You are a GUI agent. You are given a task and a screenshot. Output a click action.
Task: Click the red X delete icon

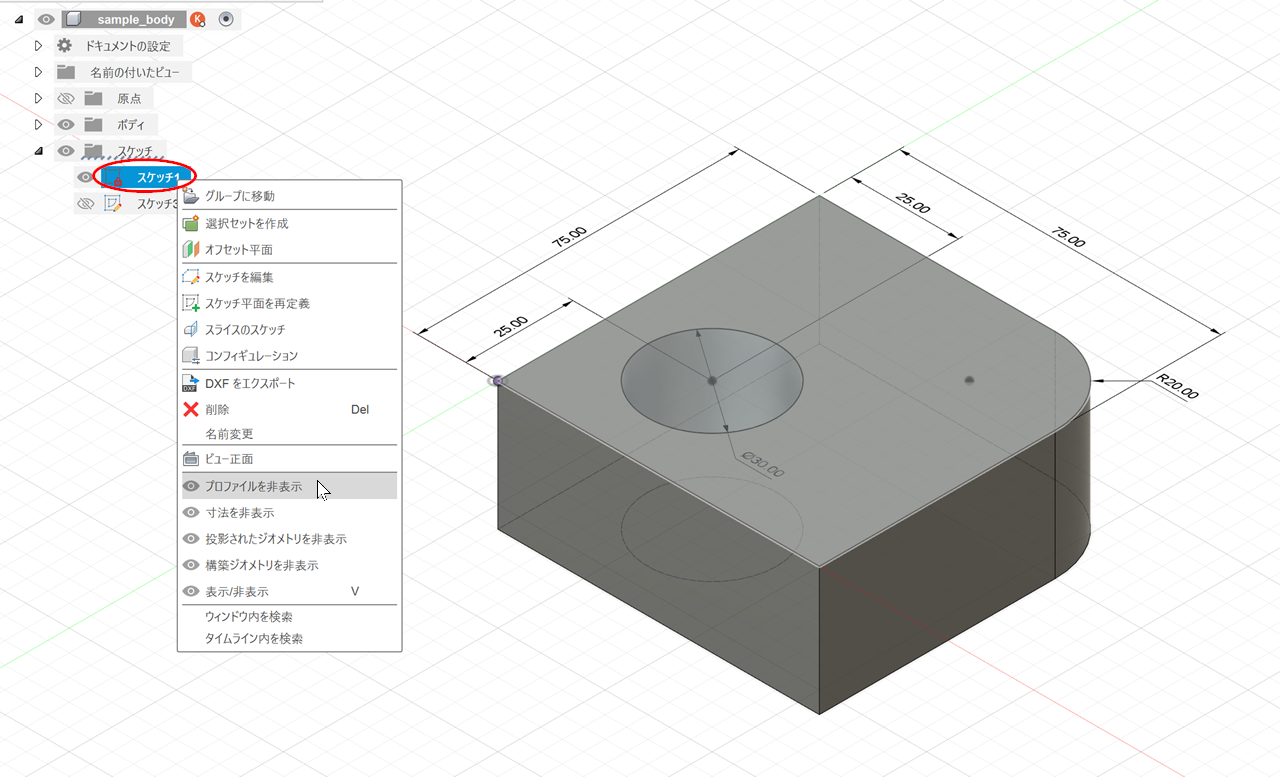point(191,409)
